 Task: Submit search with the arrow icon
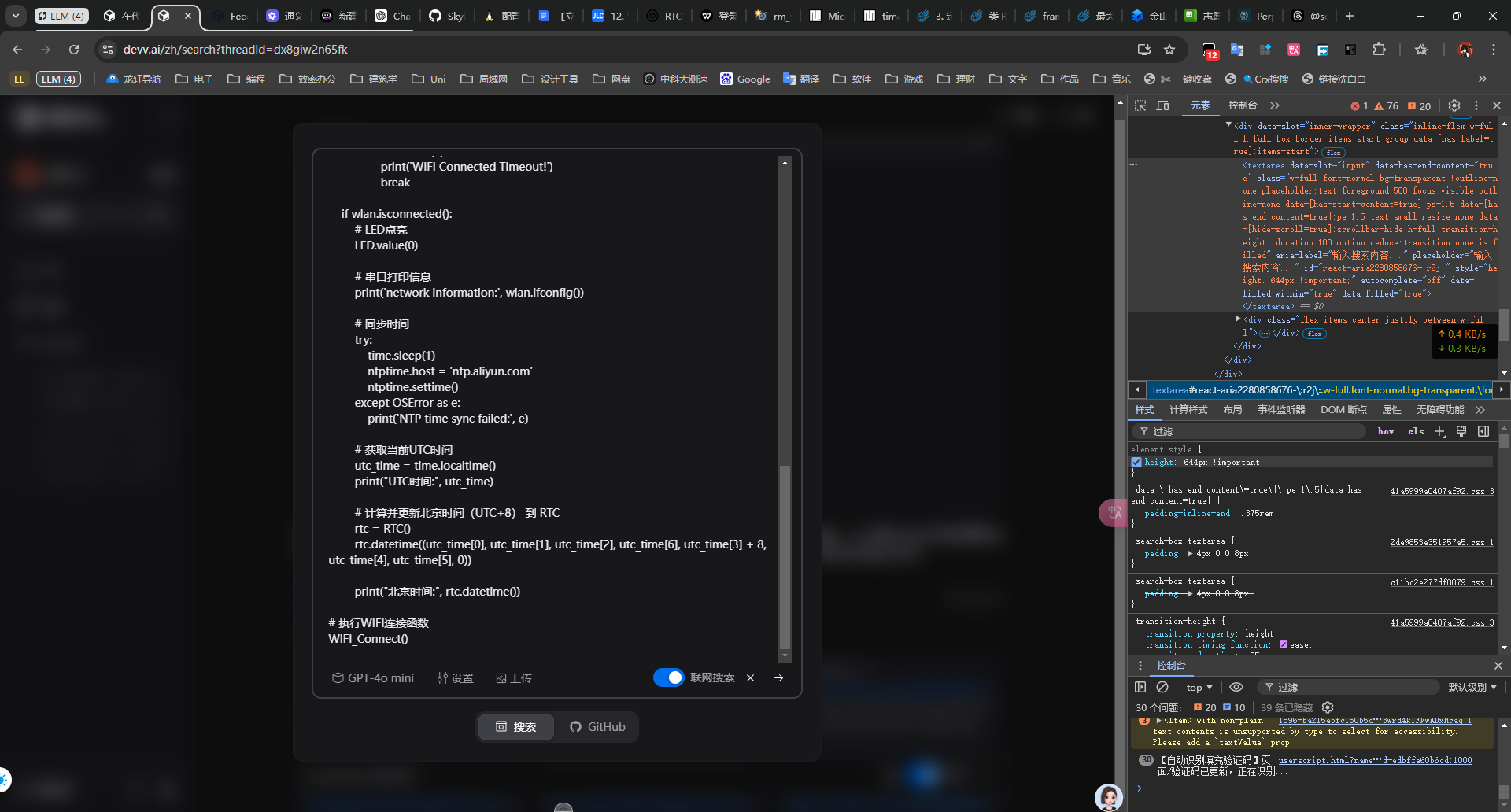point(778,678)
